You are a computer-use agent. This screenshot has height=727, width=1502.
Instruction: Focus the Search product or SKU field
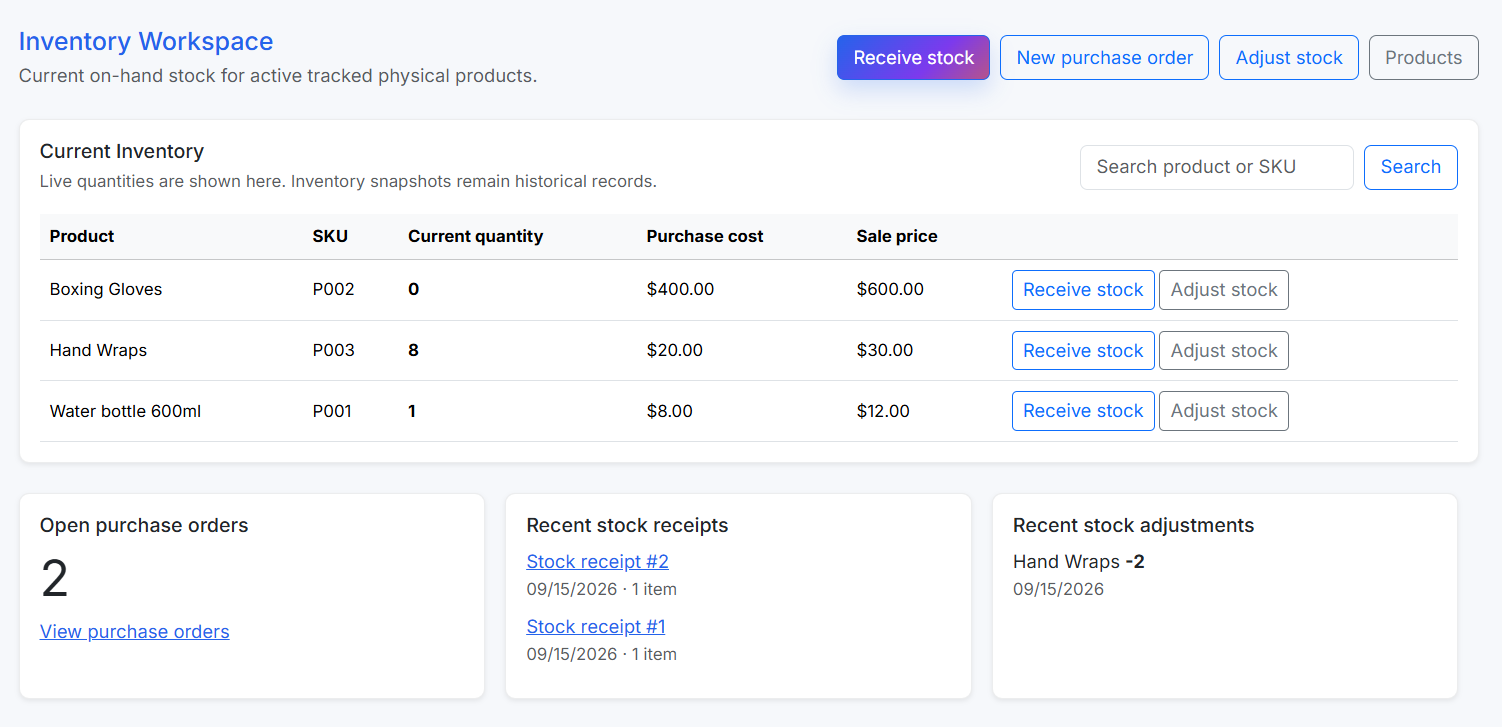click(1217, 167)
